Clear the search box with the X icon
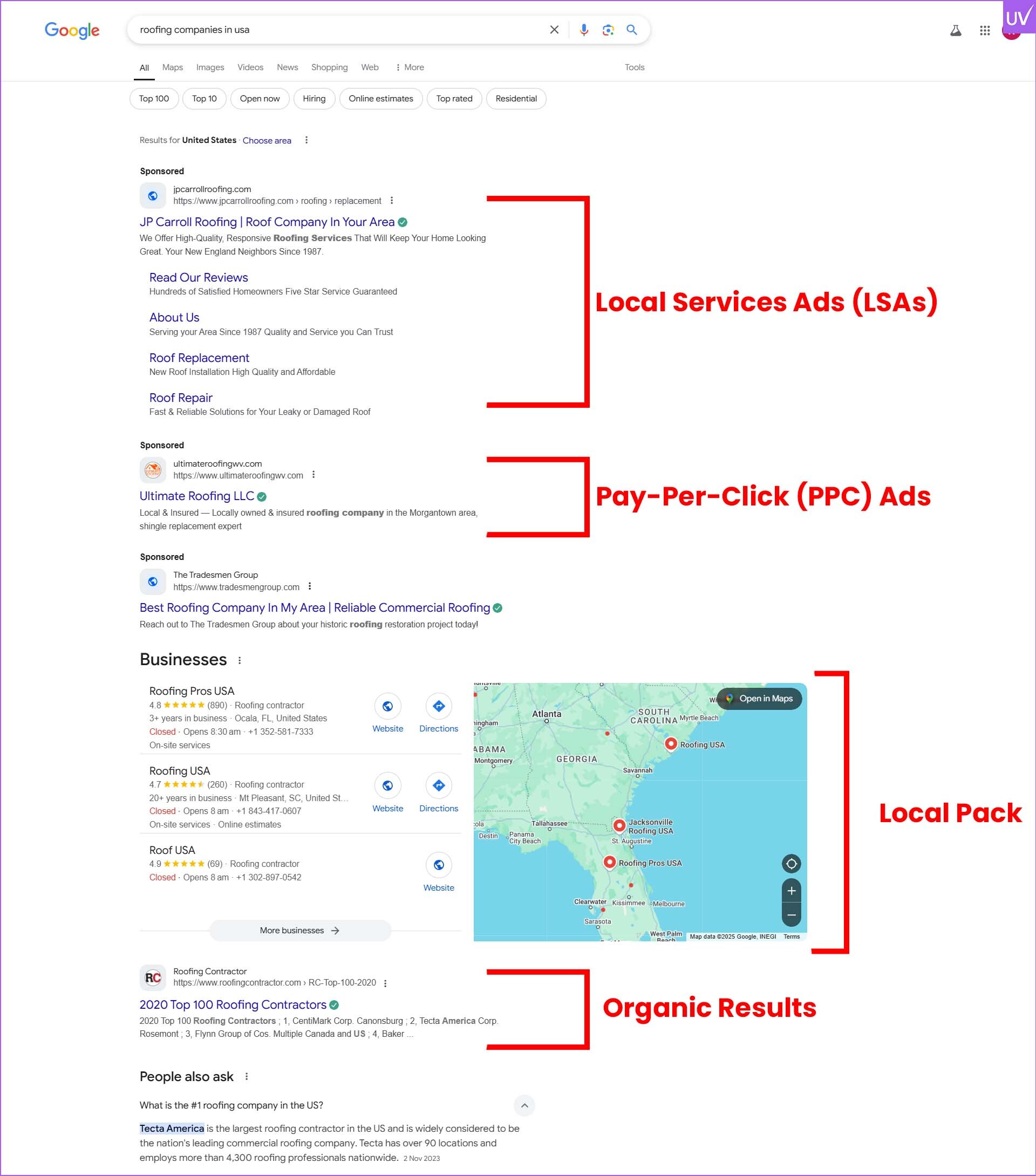Image resolution: width=1036 pixels, height=1176 pixels. click(554, 30)
